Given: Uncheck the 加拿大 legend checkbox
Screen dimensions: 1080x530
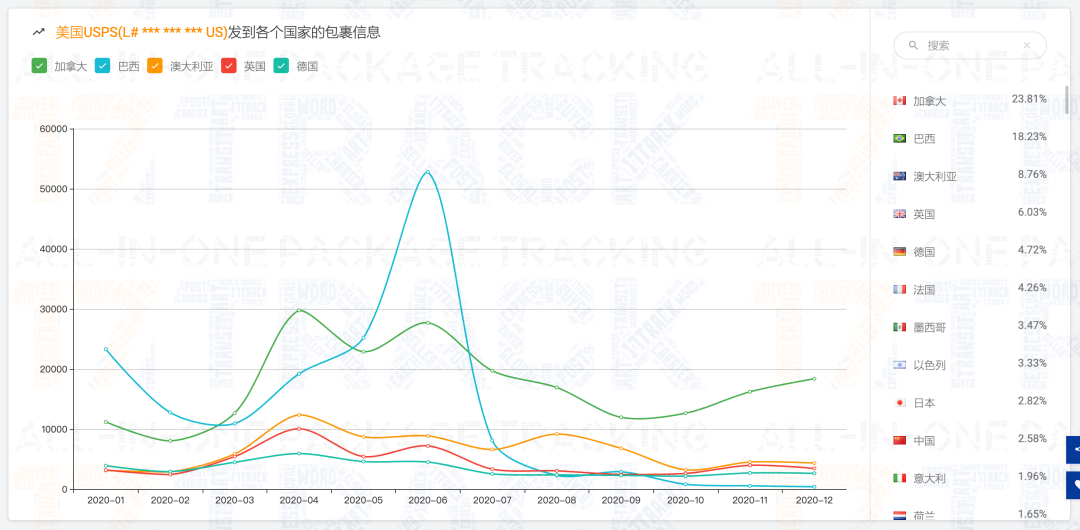Looking at the screenshot, I should tap(39, 66).
